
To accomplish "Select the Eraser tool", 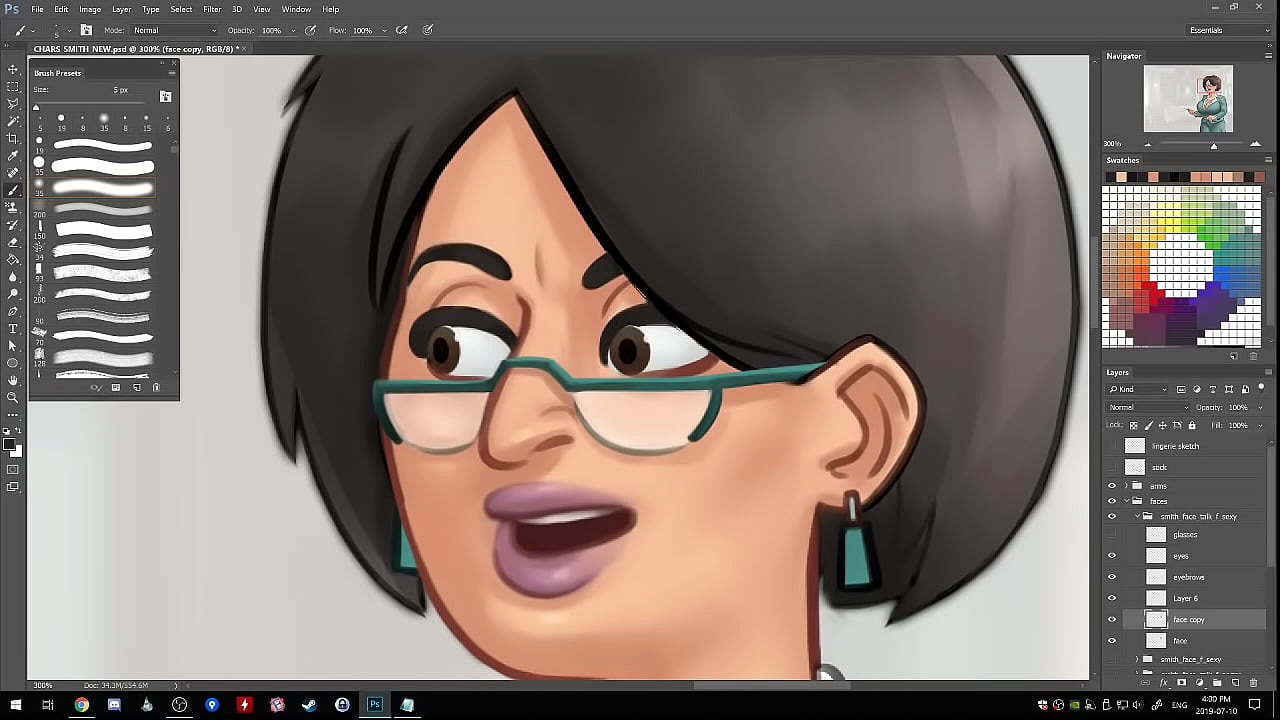I will coord(13,242).
